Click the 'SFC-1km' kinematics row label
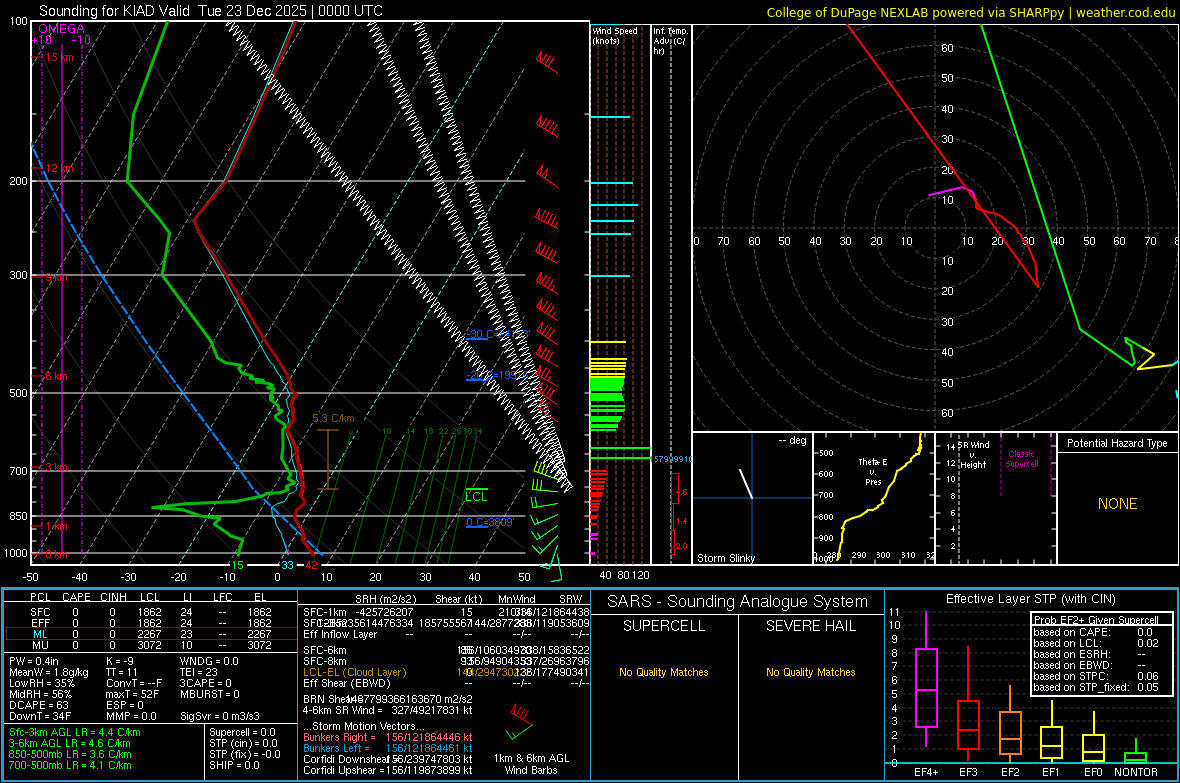The height and width of the screenshot is (783, 1180). tap(325, 612)
